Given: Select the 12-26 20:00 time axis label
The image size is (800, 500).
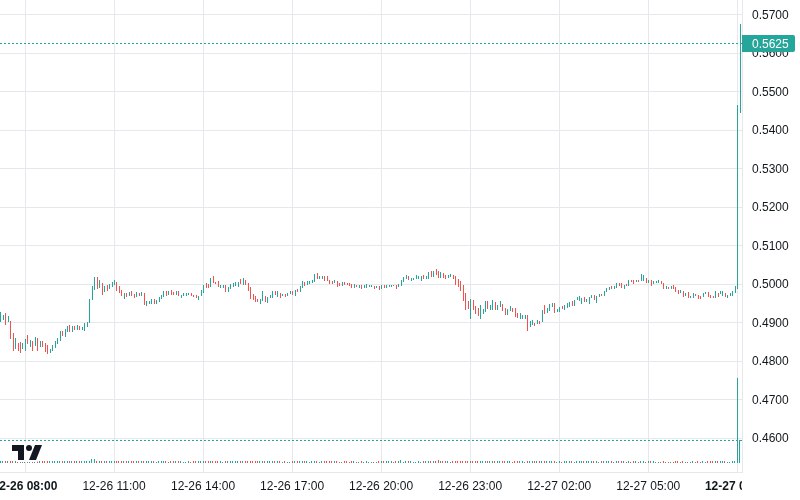Looking at the screenshot, I should [381, 486].
